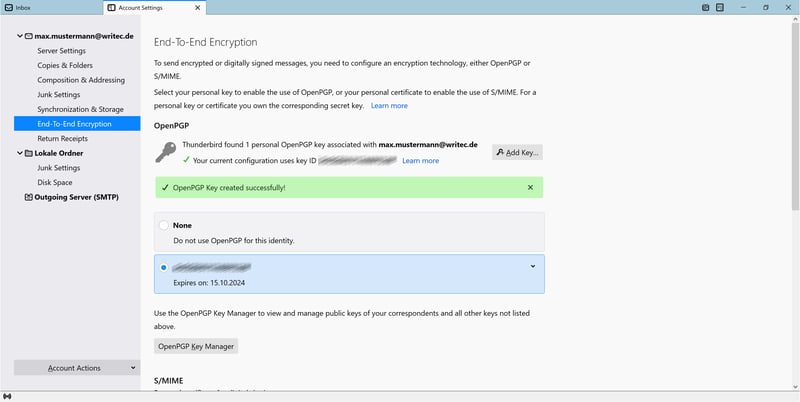Click the Add Key button
Viewport: 800px width, 402px height.
point(517,152)
